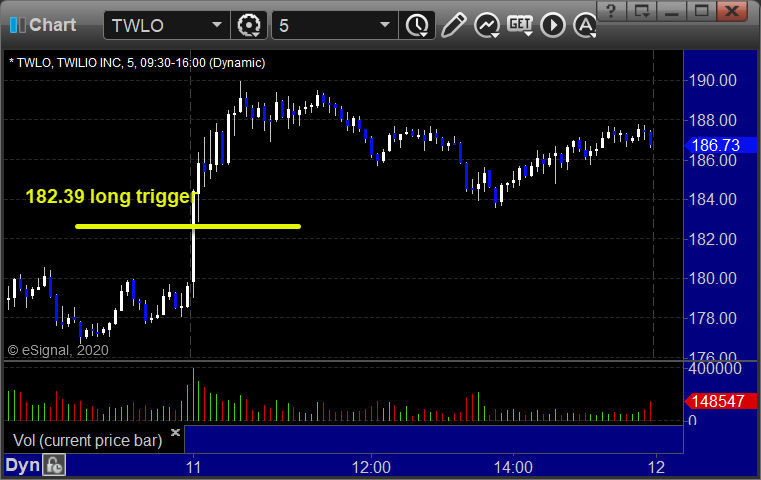Open the time template clock icon
Screen dimensions: 761x480
point(417,25)
